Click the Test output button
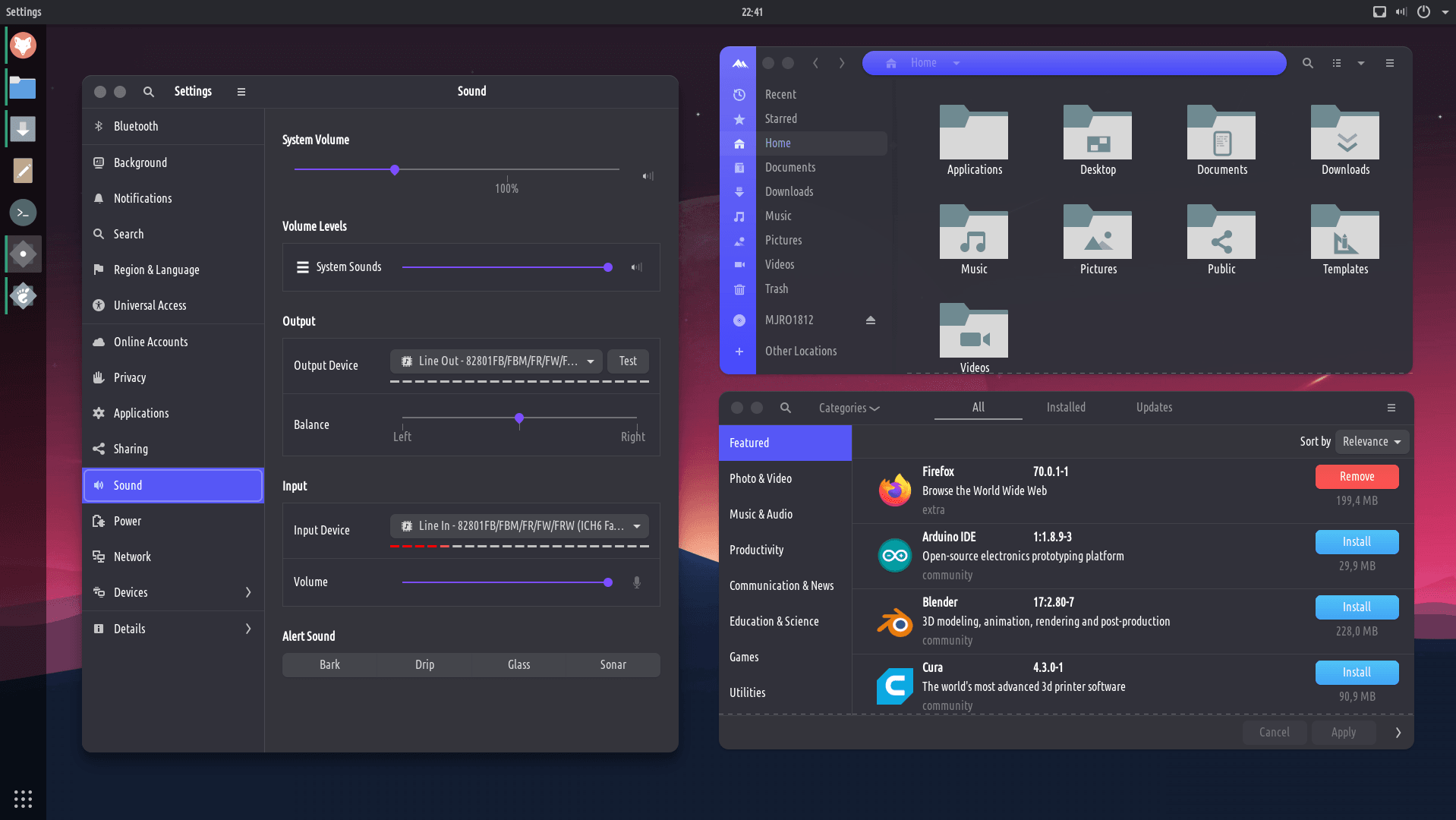 point(628,361)
